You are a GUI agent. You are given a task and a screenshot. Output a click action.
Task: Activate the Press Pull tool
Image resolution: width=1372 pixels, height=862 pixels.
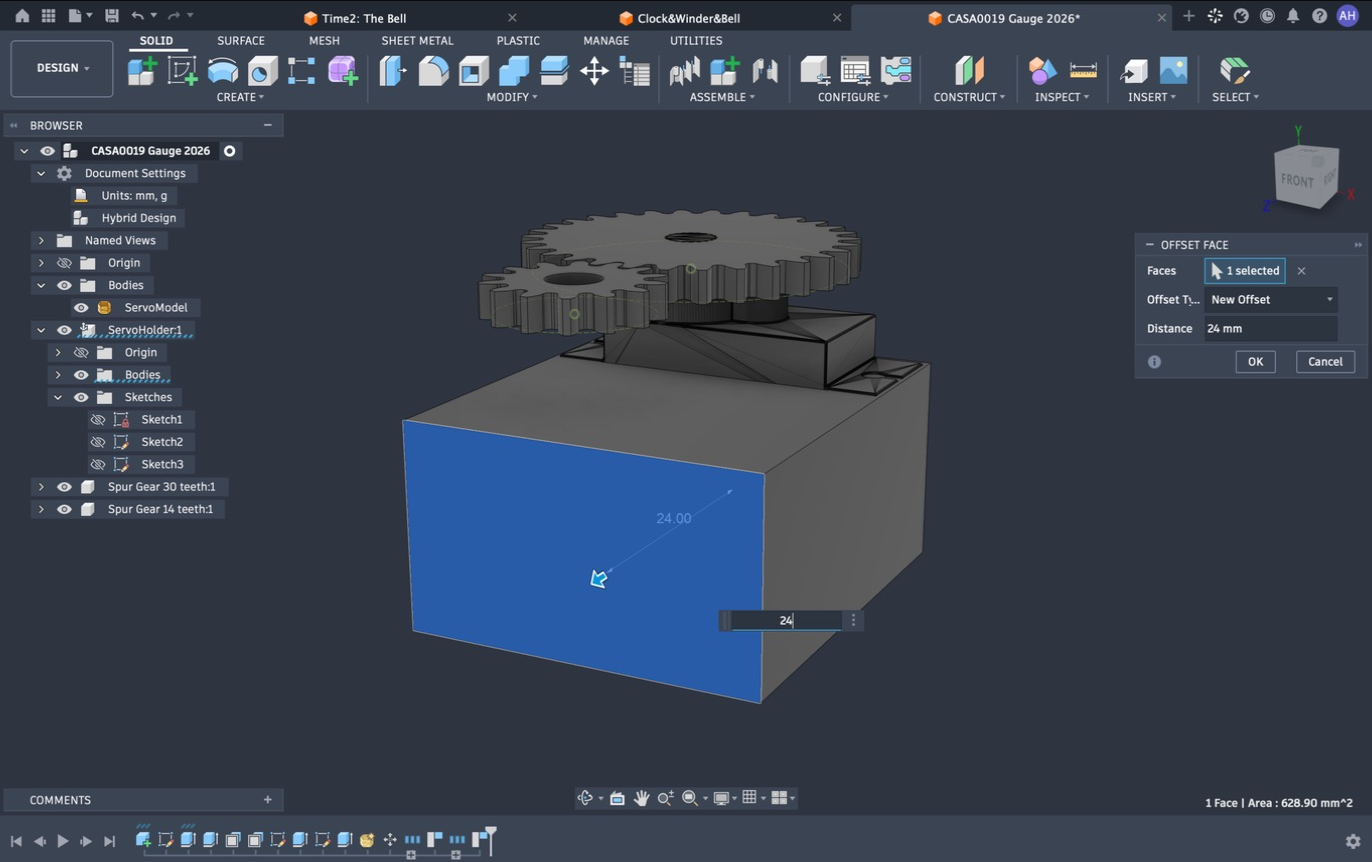[x=393, y=71]
